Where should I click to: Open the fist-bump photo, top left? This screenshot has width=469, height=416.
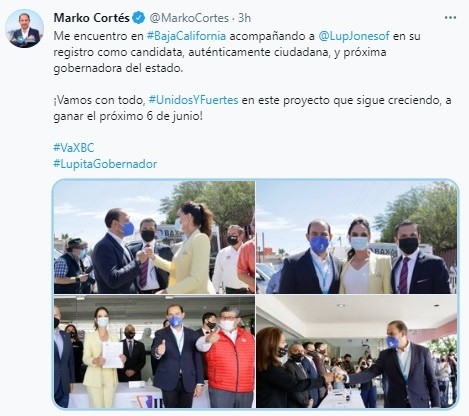pyautogui.click(x=154, y=237)
